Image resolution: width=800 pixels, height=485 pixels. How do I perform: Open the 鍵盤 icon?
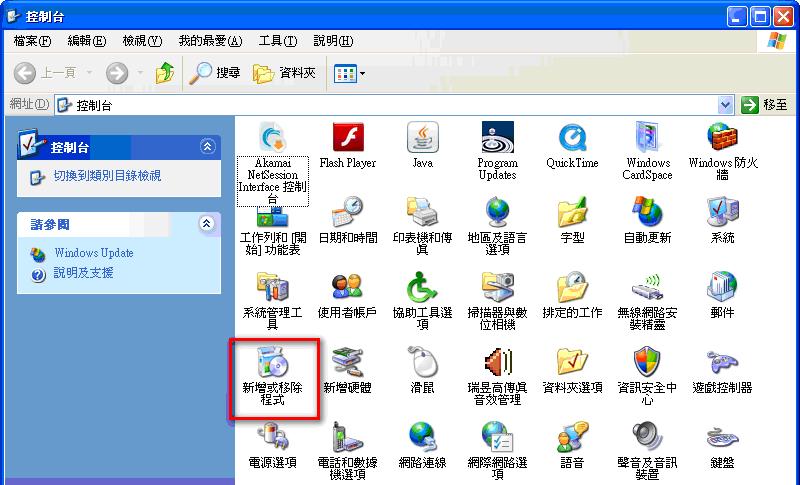click(722, 437)
